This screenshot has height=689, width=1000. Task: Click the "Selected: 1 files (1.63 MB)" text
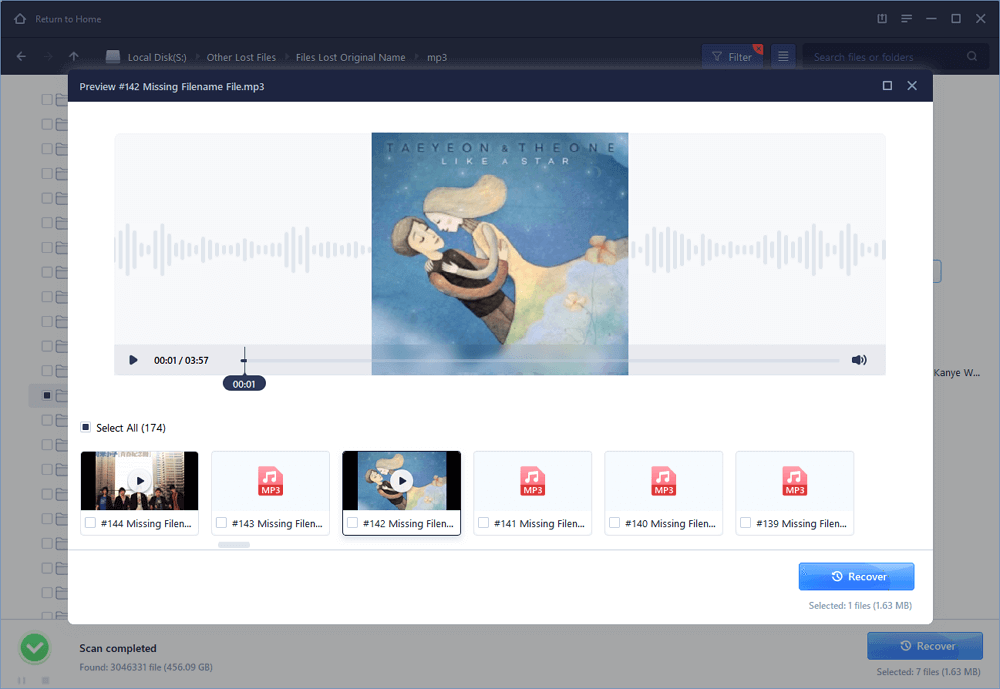click(x=860, y=605)
